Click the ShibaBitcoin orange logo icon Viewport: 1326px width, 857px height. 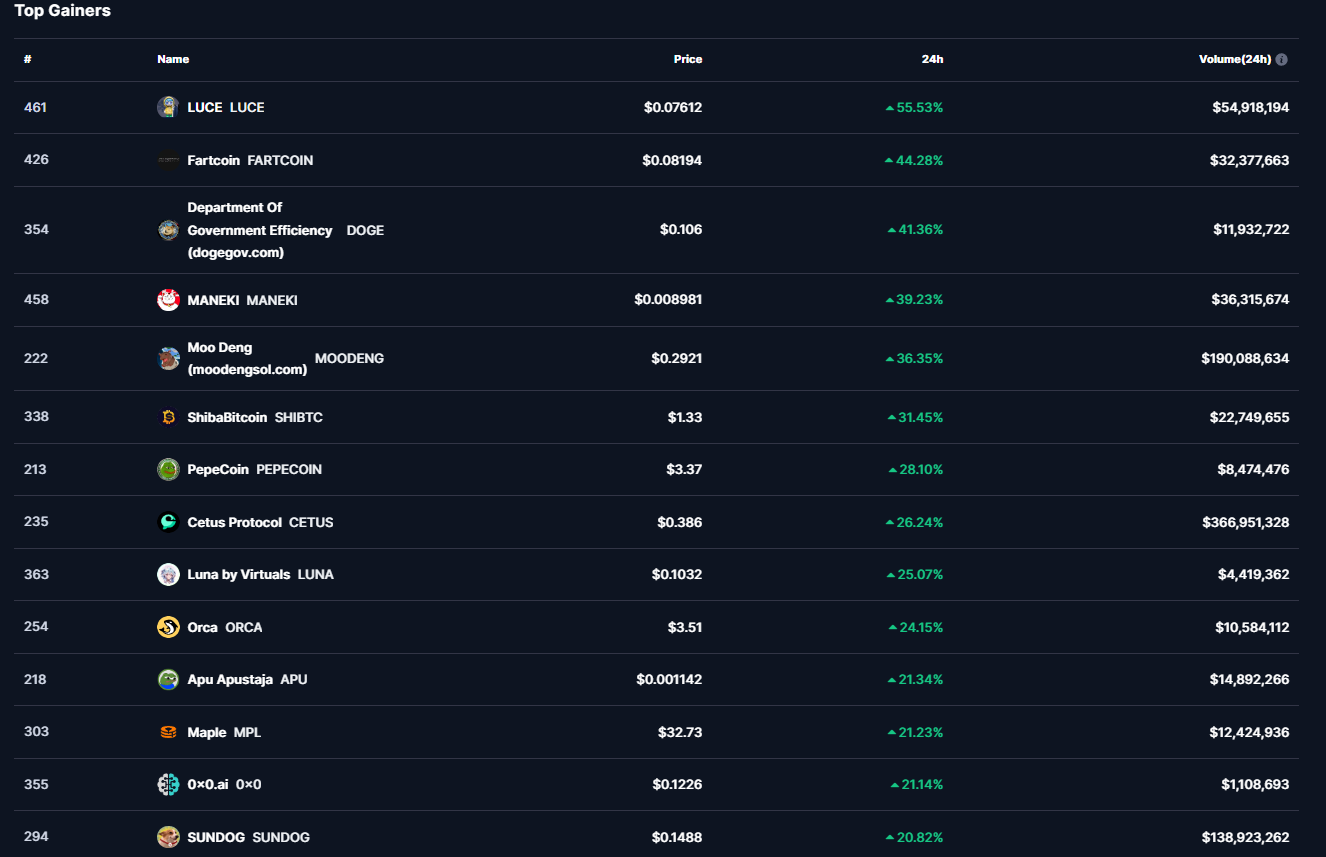[168, 417]
